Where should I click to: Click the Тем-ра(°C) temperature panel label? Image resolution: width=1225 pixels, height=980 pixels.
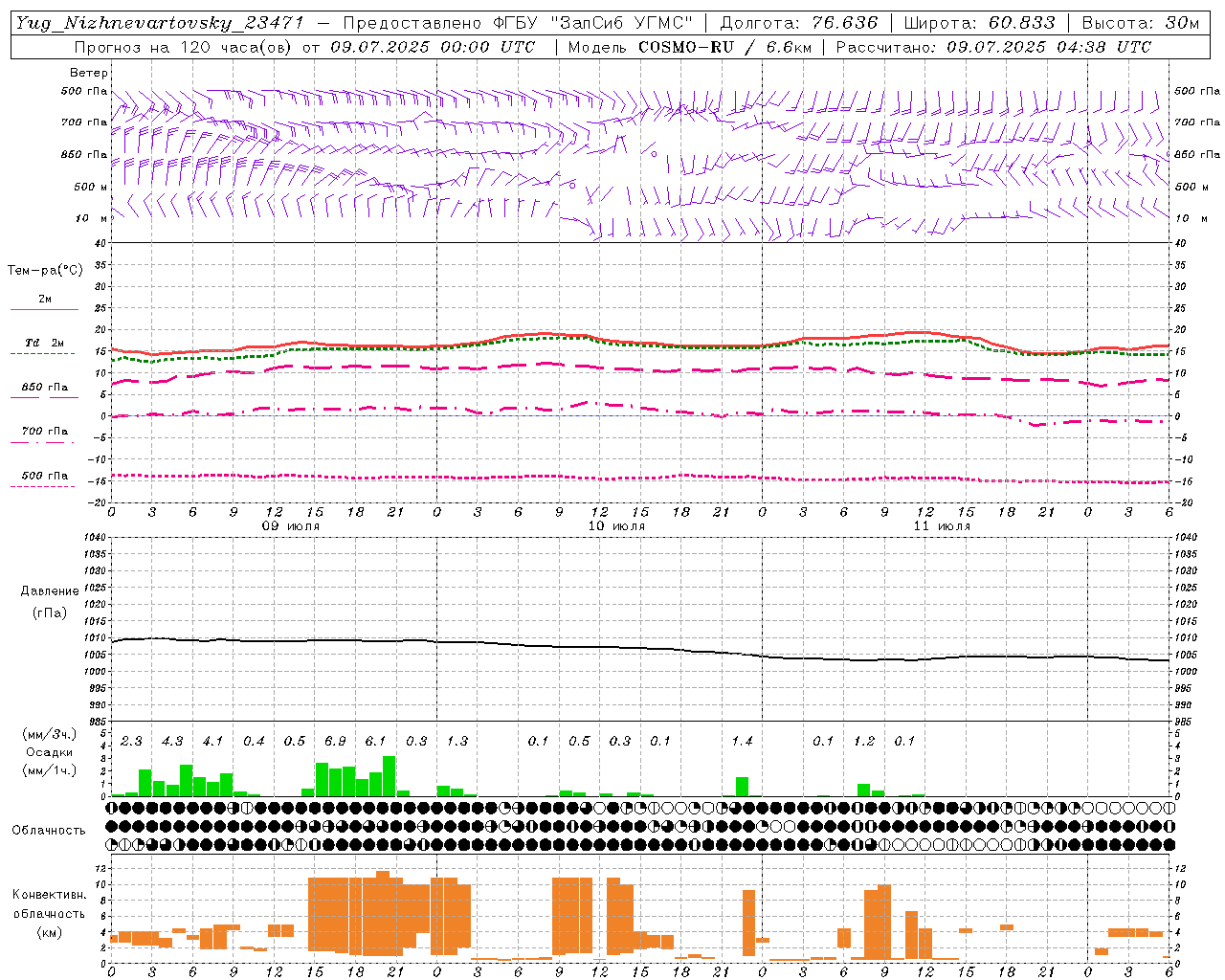[45, 271]
